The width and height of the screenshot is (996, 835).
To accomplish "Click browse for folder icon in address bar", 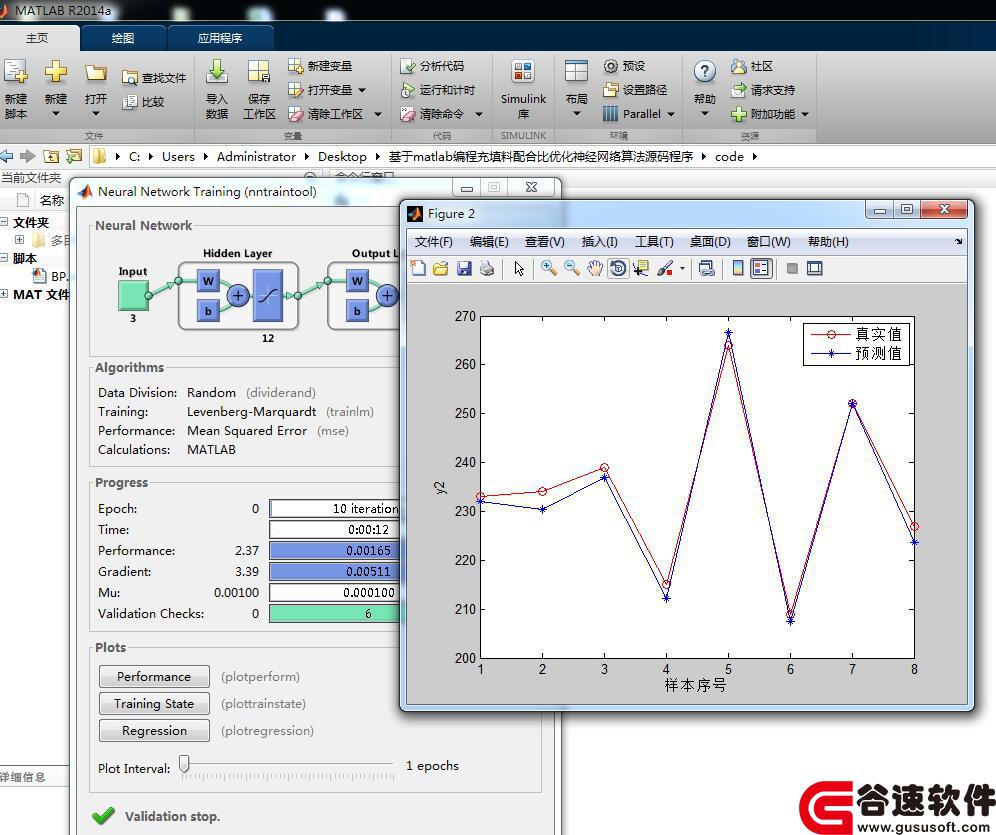I will tap(74, 156).
